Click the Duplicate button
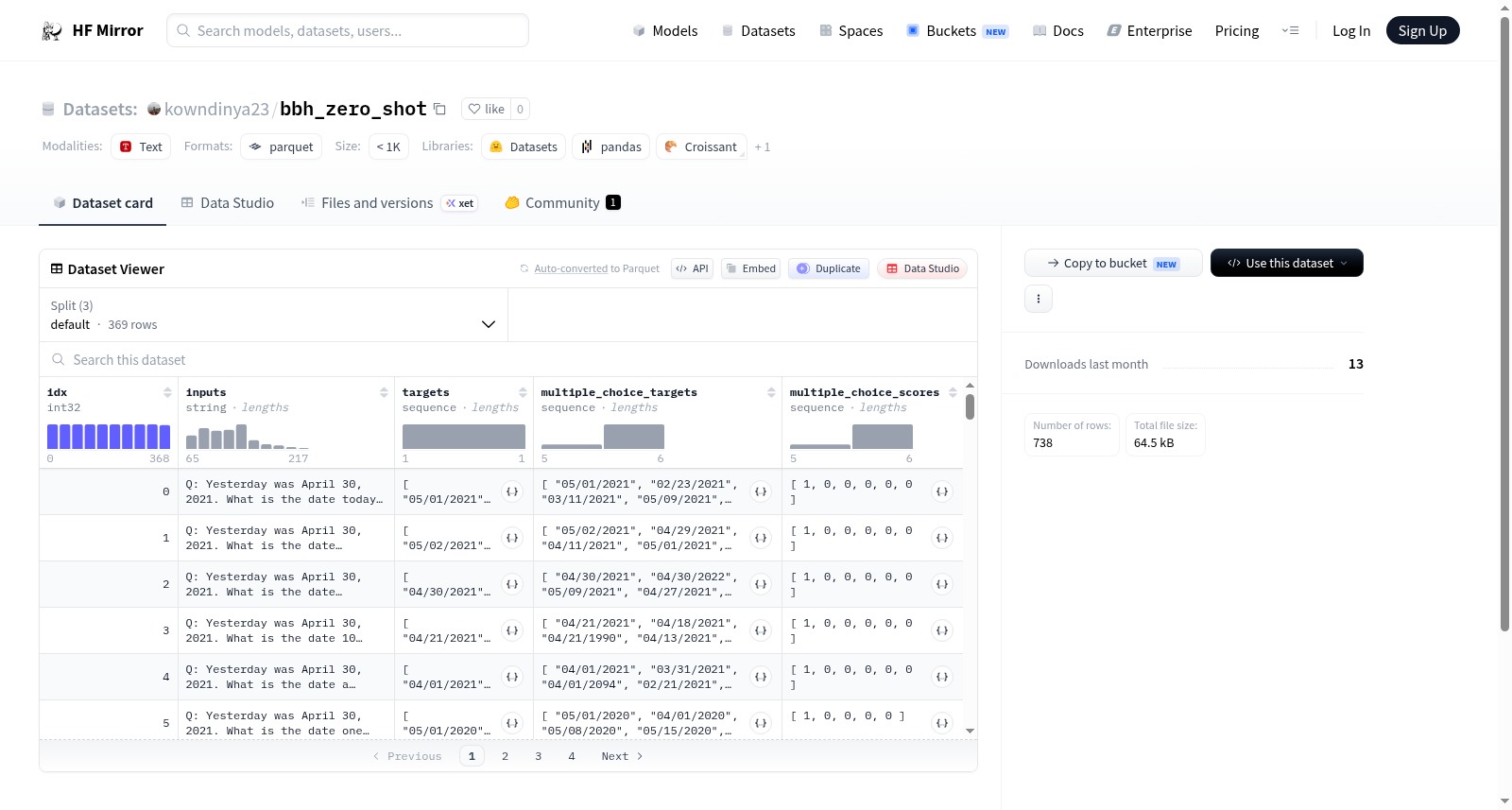 tap(829, 269)
